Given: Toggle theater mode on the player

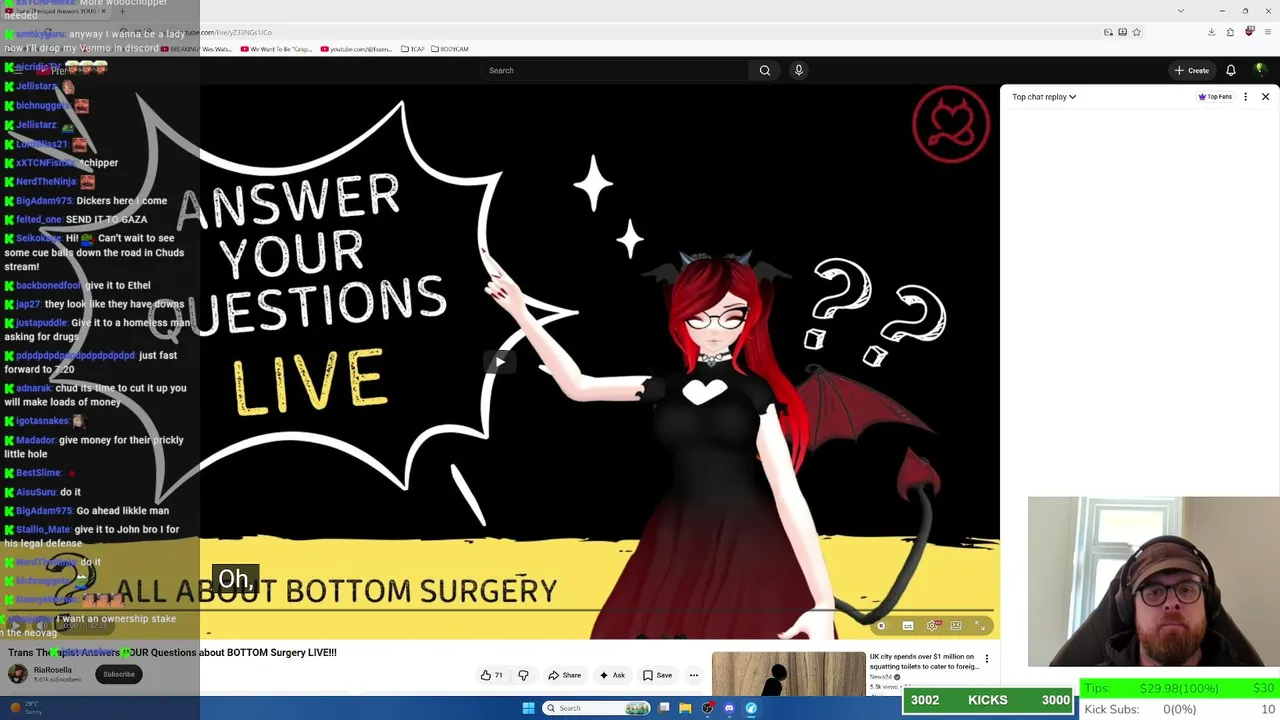Looking at the screenshot, I should tap(956, 626).
